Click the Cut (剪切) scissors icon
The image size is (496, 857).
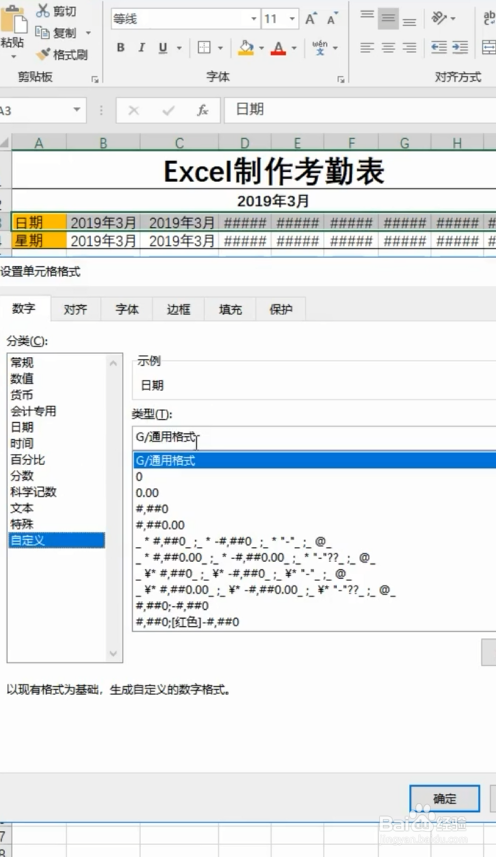click(43, 10)
